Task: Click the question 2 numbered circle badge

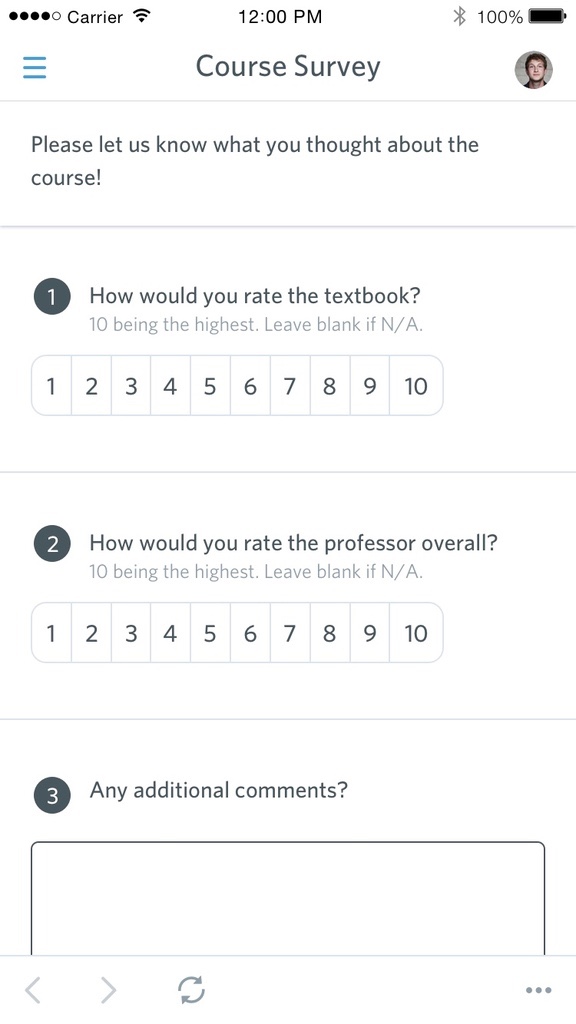Action: [x=52, y=543]
